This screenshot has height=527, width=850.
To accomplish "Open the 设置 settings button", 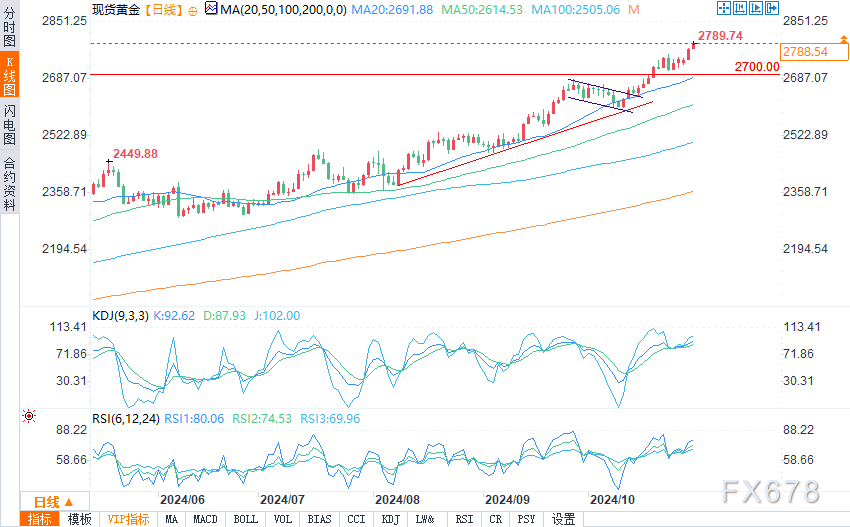I will 564,519.
